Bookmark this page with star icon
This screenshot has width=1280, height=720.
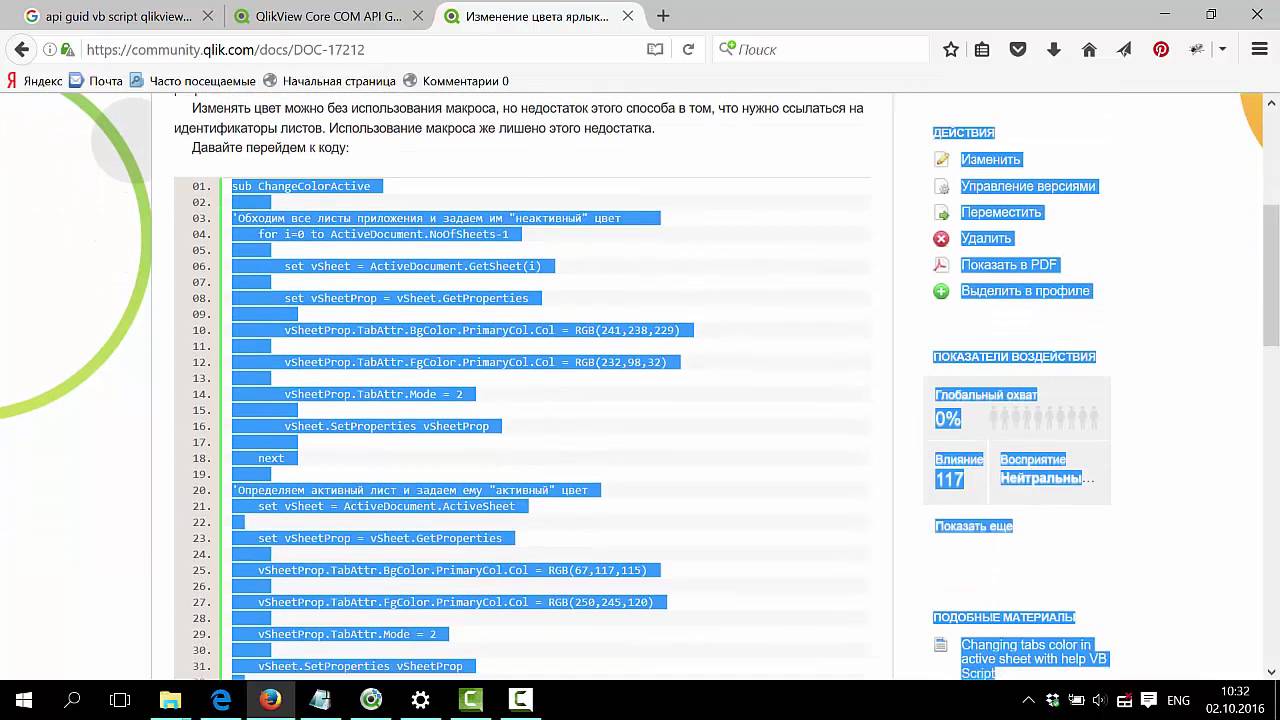click(x=951, y=49)
